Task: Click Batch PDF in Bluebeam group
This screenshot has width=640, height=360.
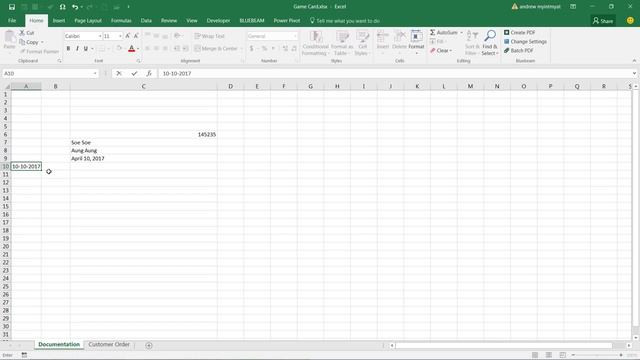Action: (x=518, y=51)
